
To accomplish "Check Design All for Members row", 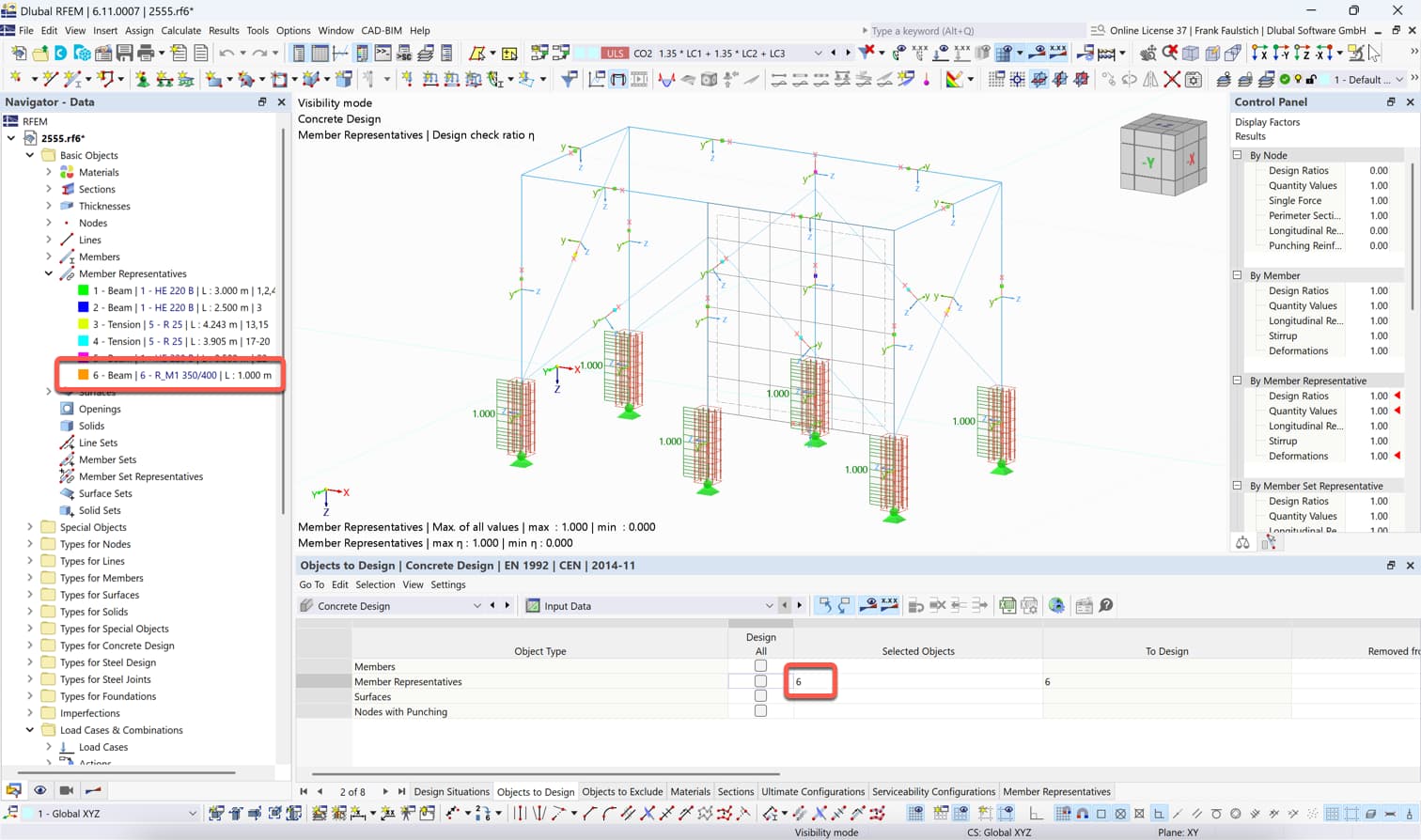I will click(760, 666).
